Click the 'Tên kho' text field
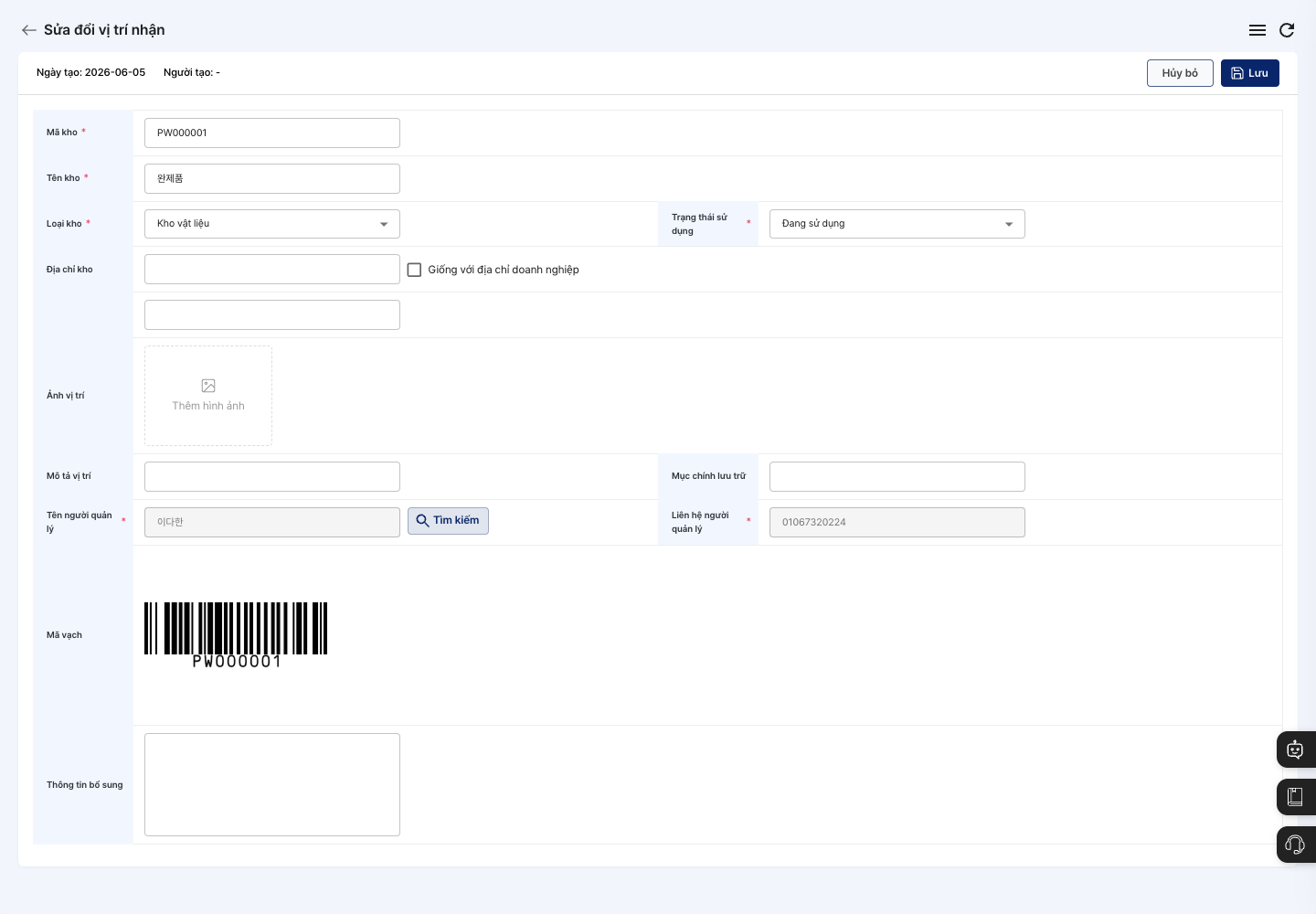Screen dimensions: 1316x914 point(272,178)
